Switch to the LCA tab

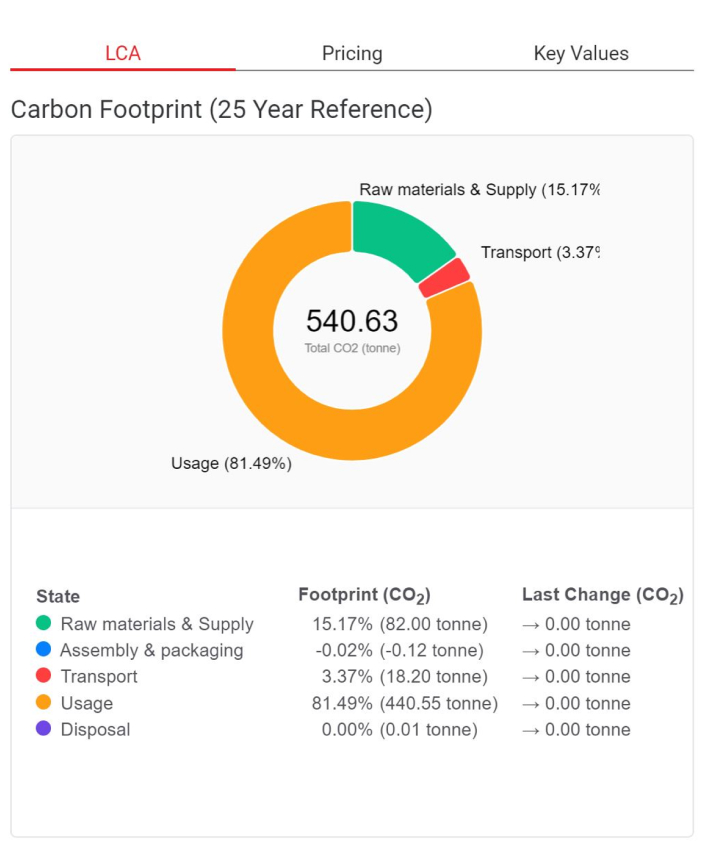click(123, 54)
